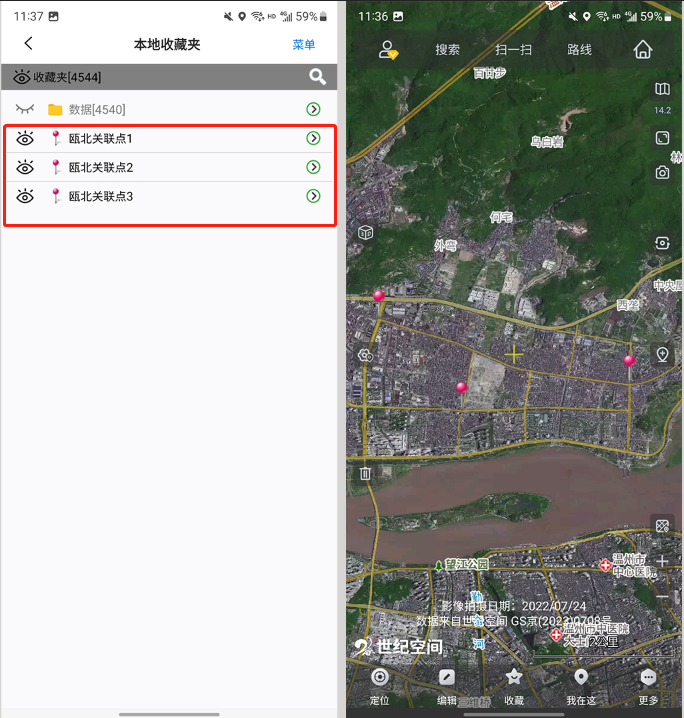Tap the 路线 route button

tap(579, 50)
